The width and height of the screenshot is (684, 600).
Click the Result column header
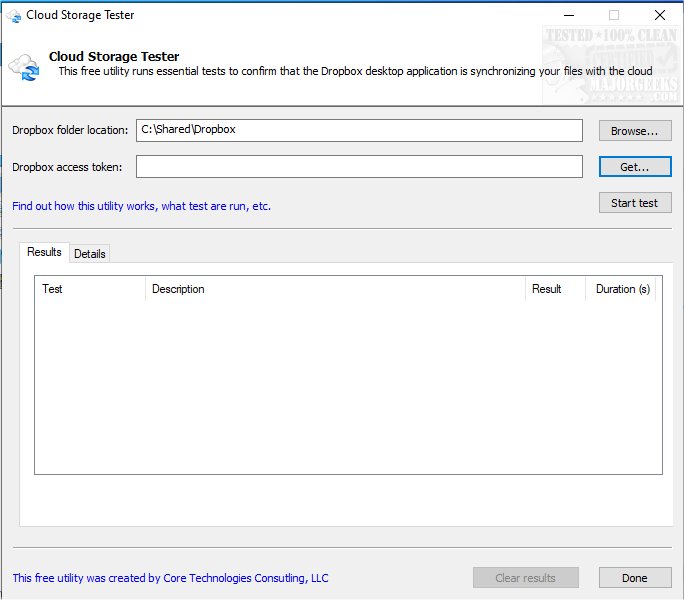[x=554, y=289]
